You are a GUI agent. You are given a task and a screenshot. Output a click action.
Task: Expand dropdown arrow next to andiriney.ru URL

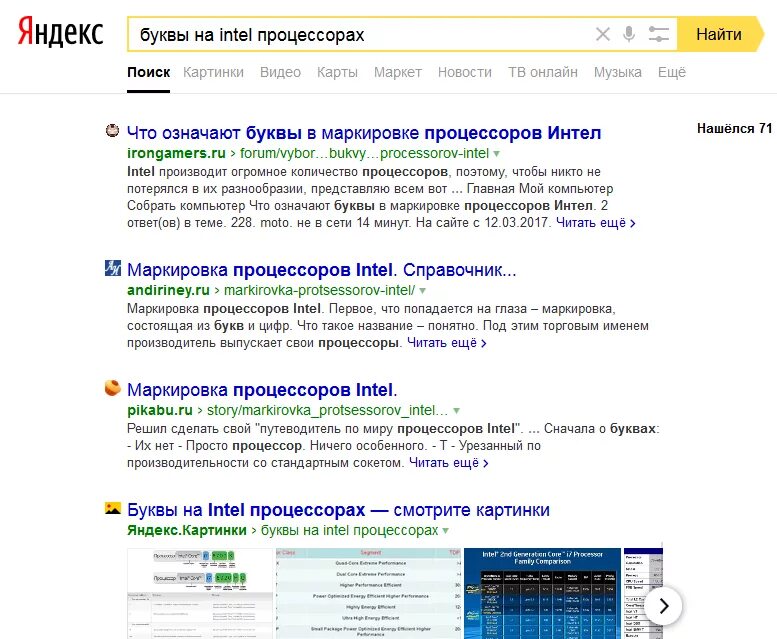coord(423,291)
